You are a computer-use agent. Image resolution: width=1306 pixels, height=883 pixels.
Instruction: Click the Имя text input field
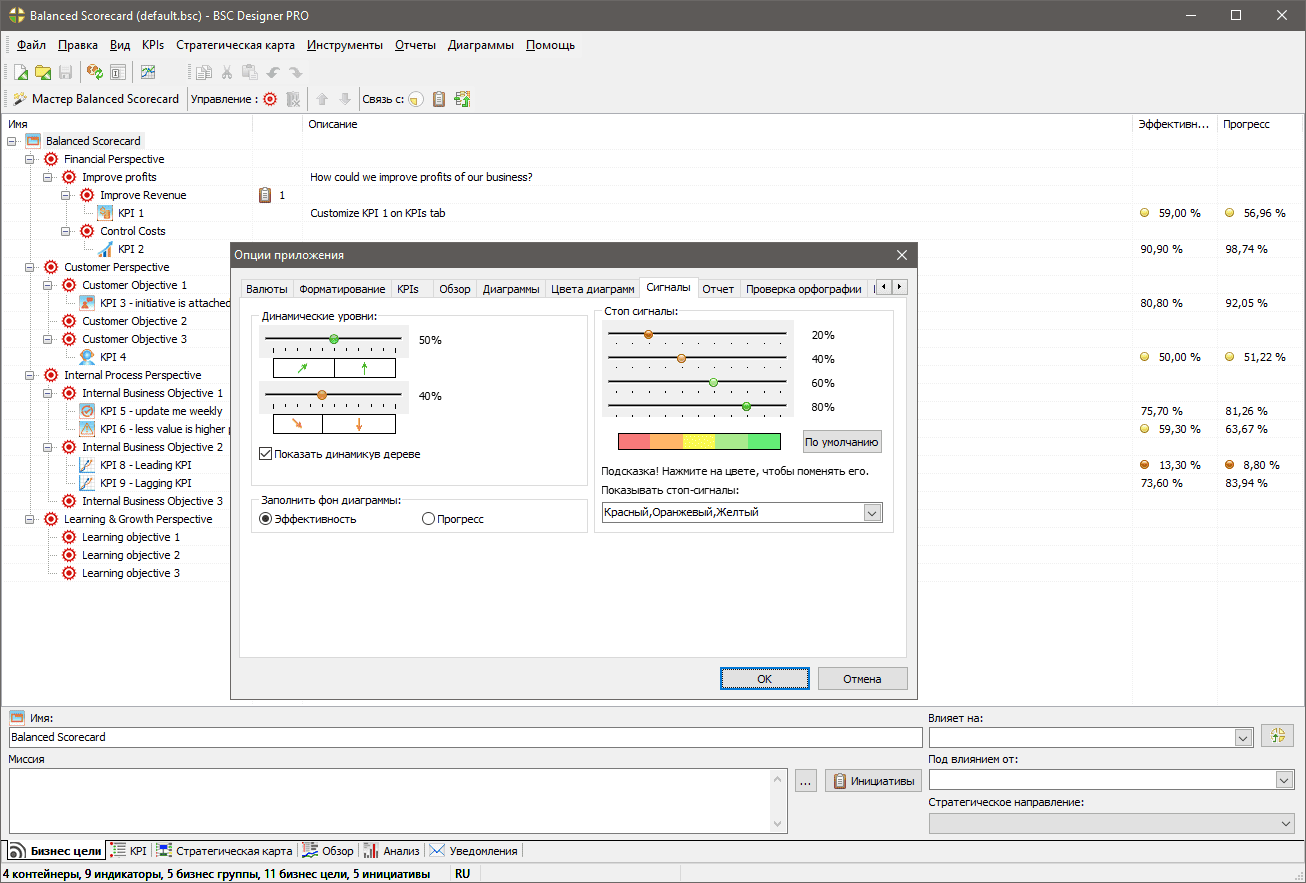point(465,737)
